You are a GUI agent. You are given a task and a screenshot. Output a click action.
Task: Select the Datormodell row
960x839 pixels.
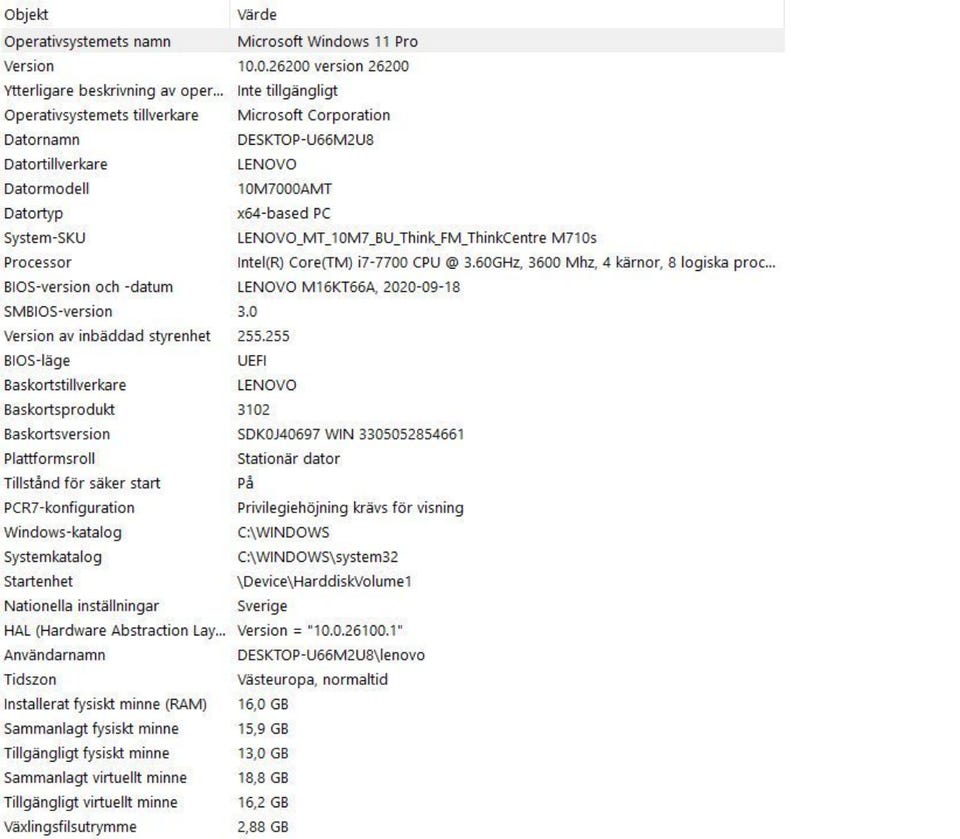392,189
